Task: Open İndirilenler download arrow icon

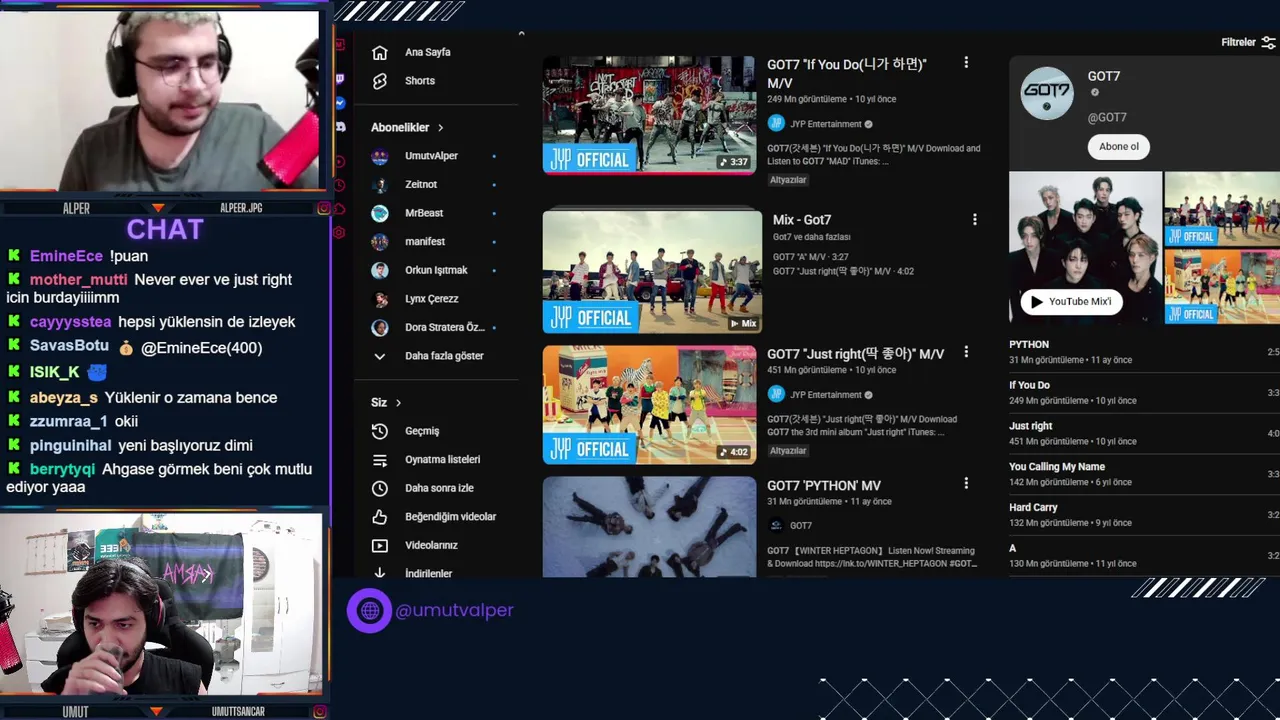Action: 380,573
